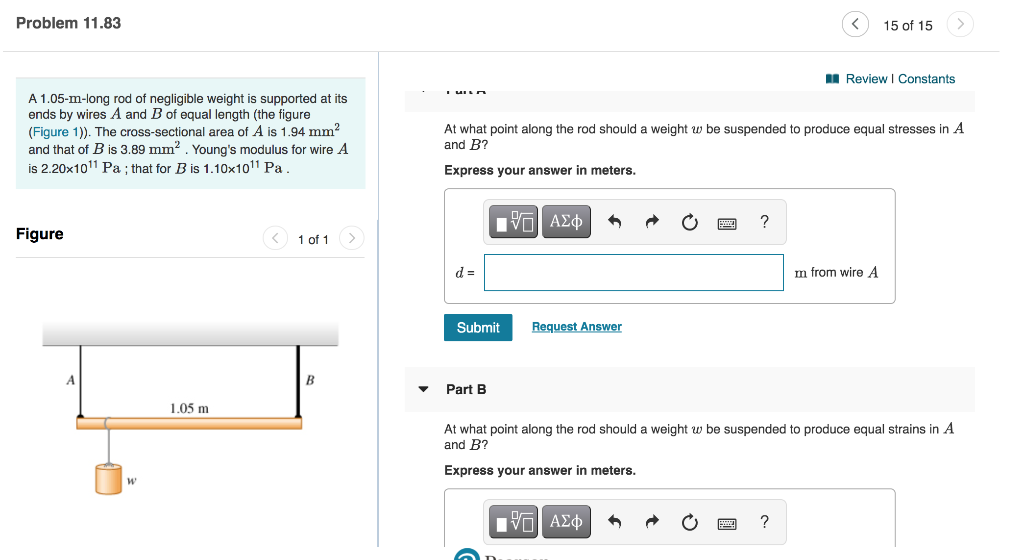1024x560 pixels.
Task: Open Greek symbols ΑΣΦ menu in Part B
Action: (x=566, y=521)
